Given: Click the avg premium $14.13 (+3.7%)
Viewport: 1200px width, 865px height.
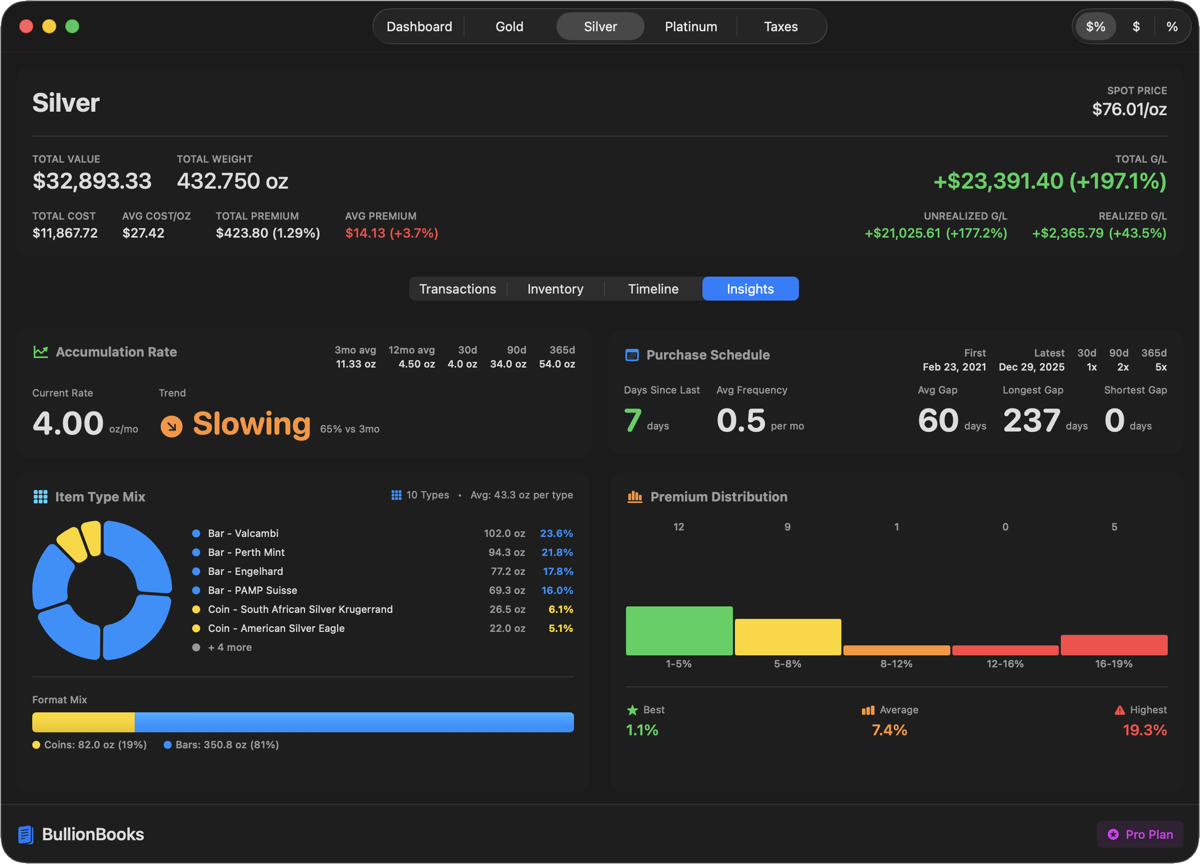Looking at the screenshot, I should tap(392, 233).
